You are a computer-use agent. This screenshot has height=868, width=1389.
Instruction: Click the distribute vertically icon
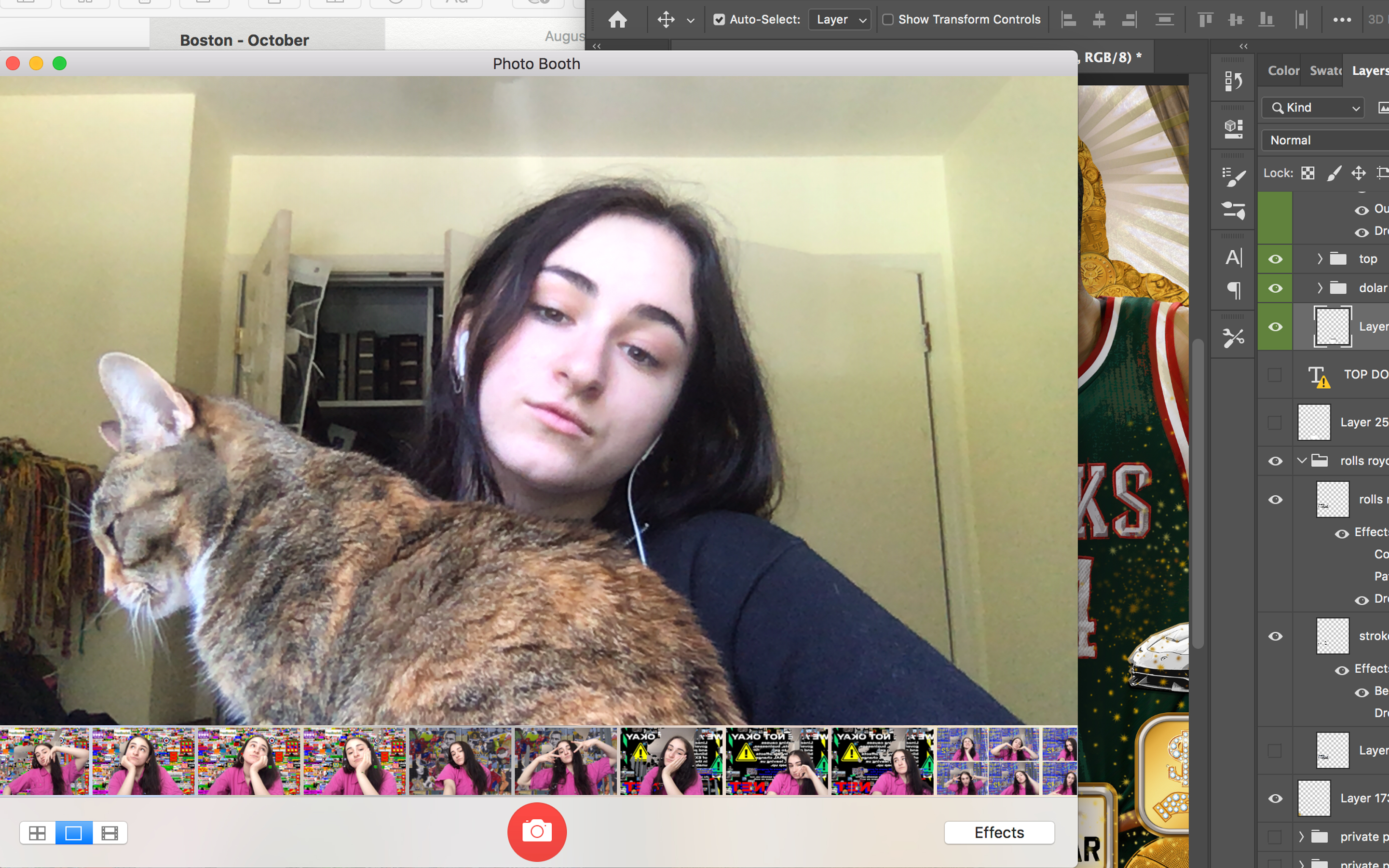click(x=1164, y=19)
